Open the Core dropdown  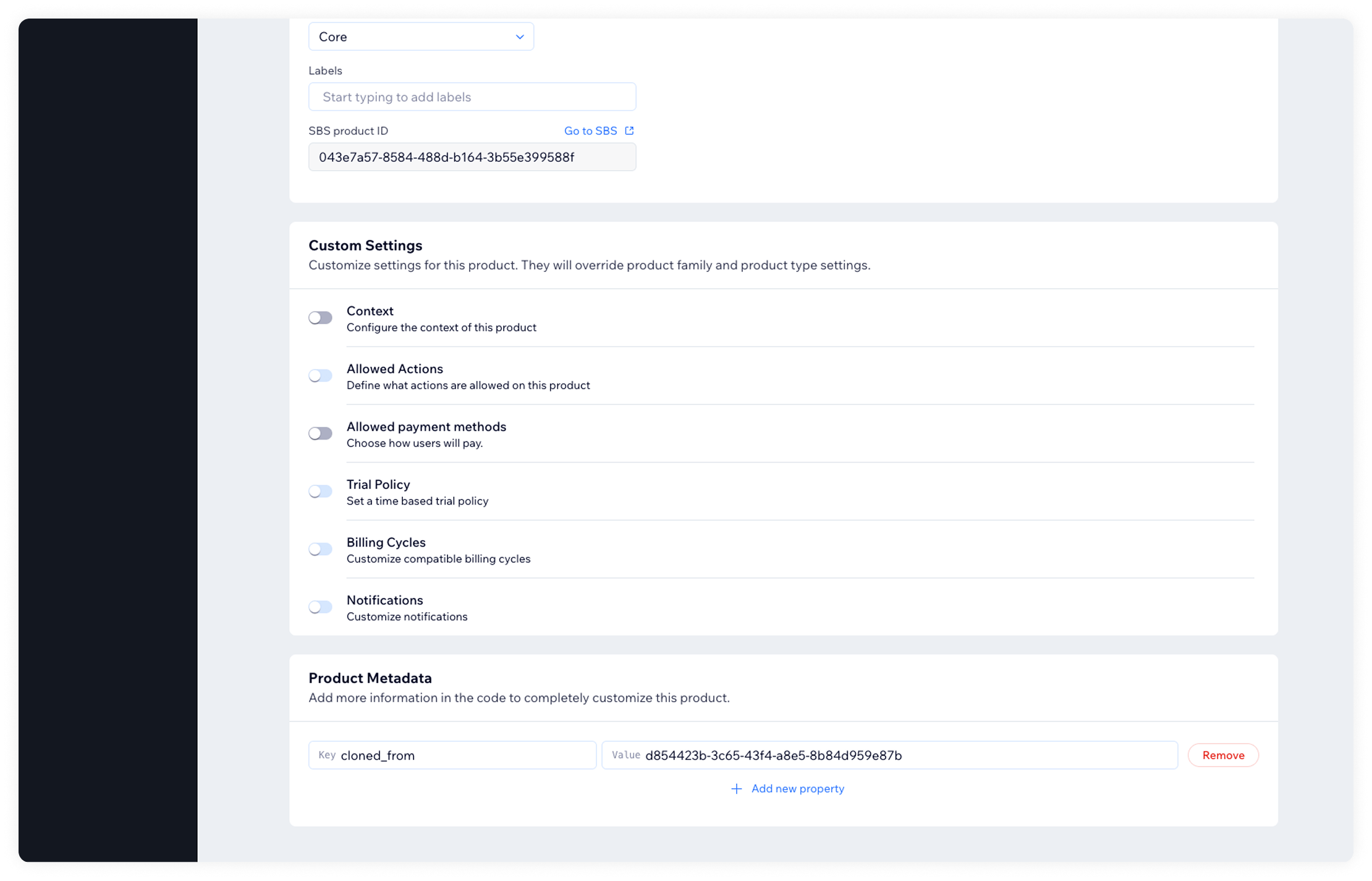(x=421, y=36)
